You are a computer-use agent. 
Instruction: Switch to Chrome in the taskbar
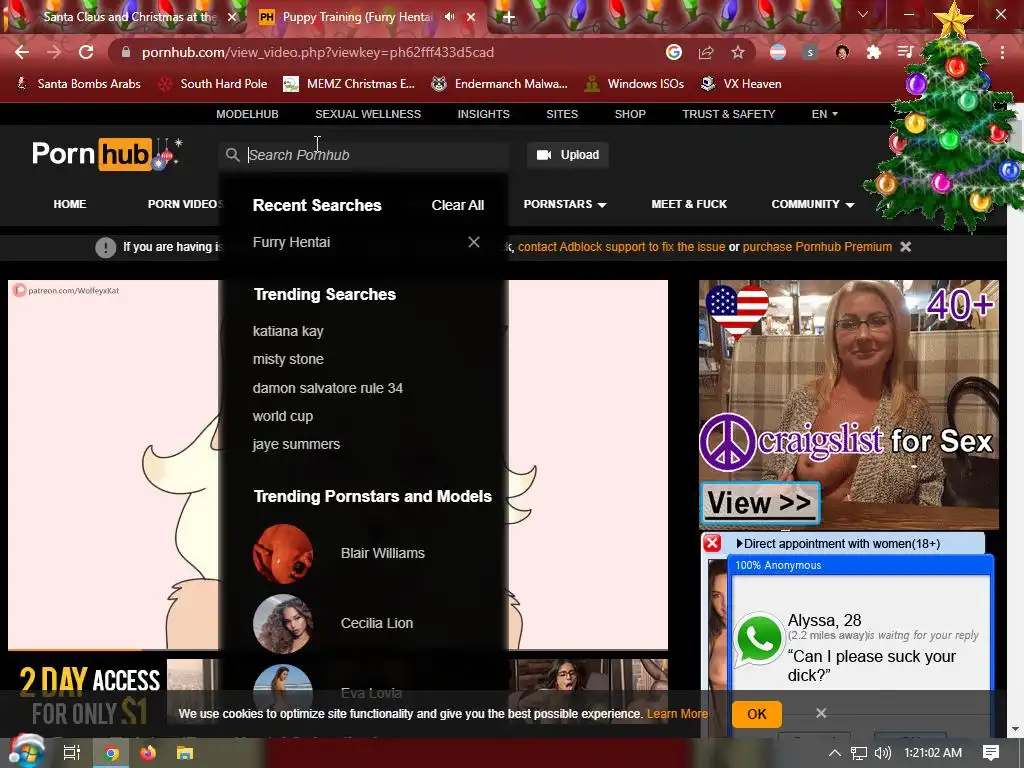point(112,753)
